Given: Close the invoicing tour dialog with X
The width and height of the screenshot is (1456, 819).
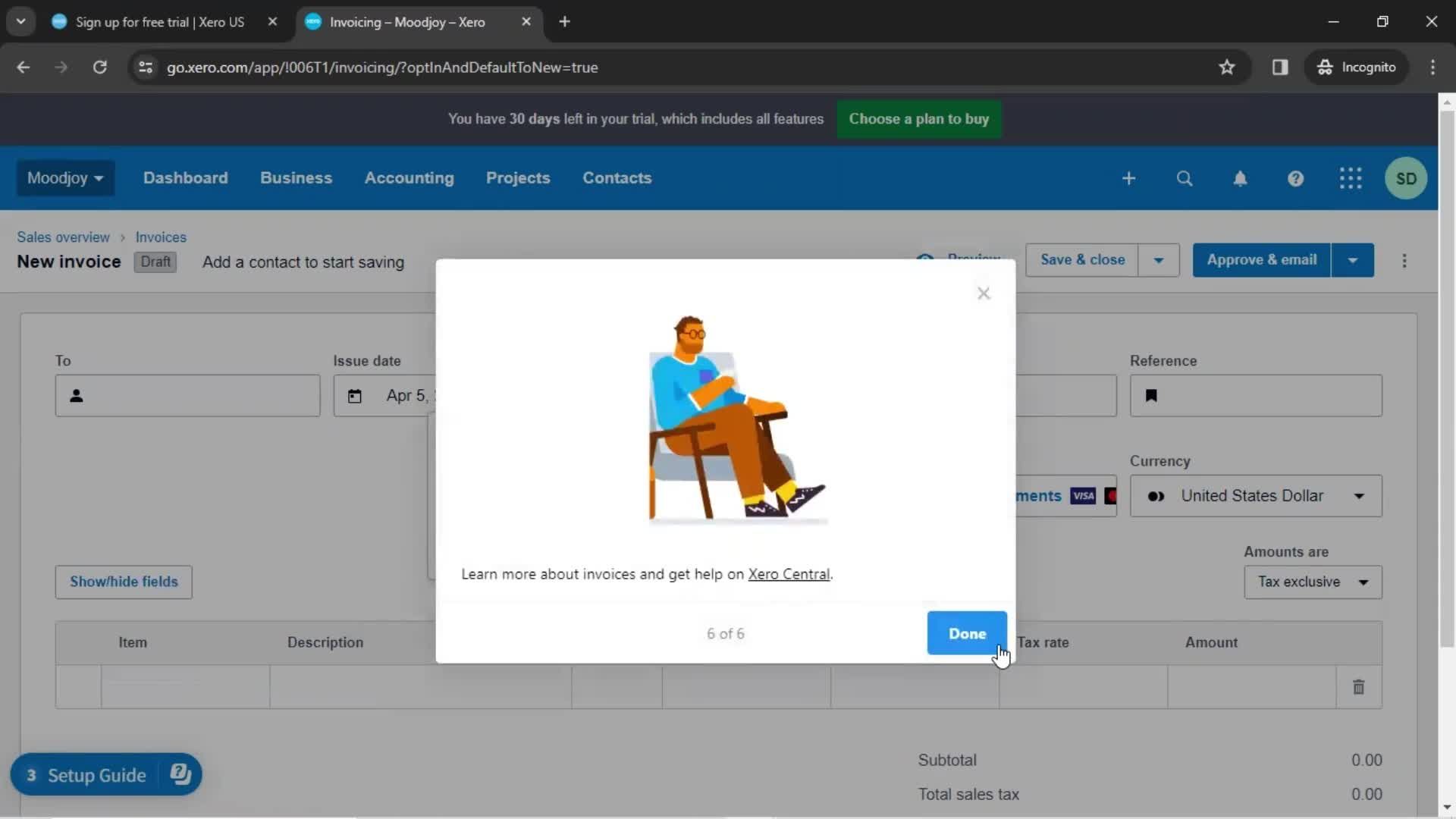Looking at the screenshot, I should tap(984, 293).
